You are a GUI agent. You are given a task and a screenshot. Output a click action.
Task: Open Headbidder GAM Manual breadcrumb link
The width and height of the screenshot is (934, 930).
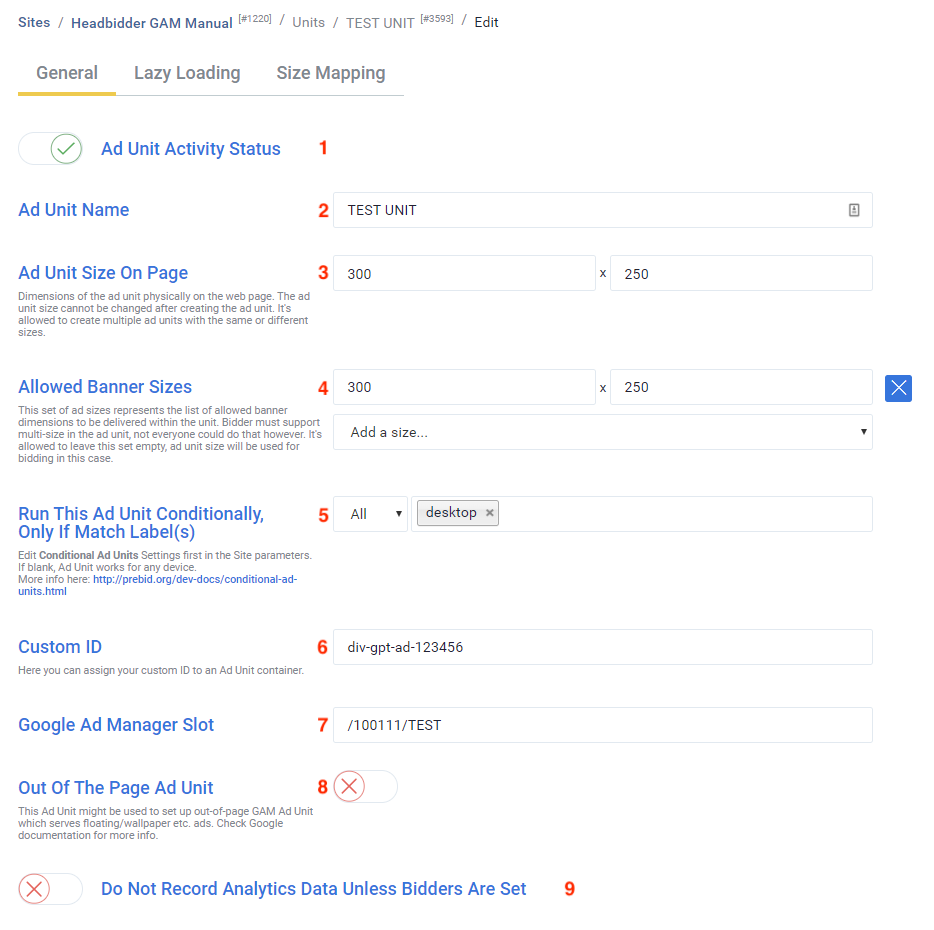pyautogui.click(x=151, y=23)
